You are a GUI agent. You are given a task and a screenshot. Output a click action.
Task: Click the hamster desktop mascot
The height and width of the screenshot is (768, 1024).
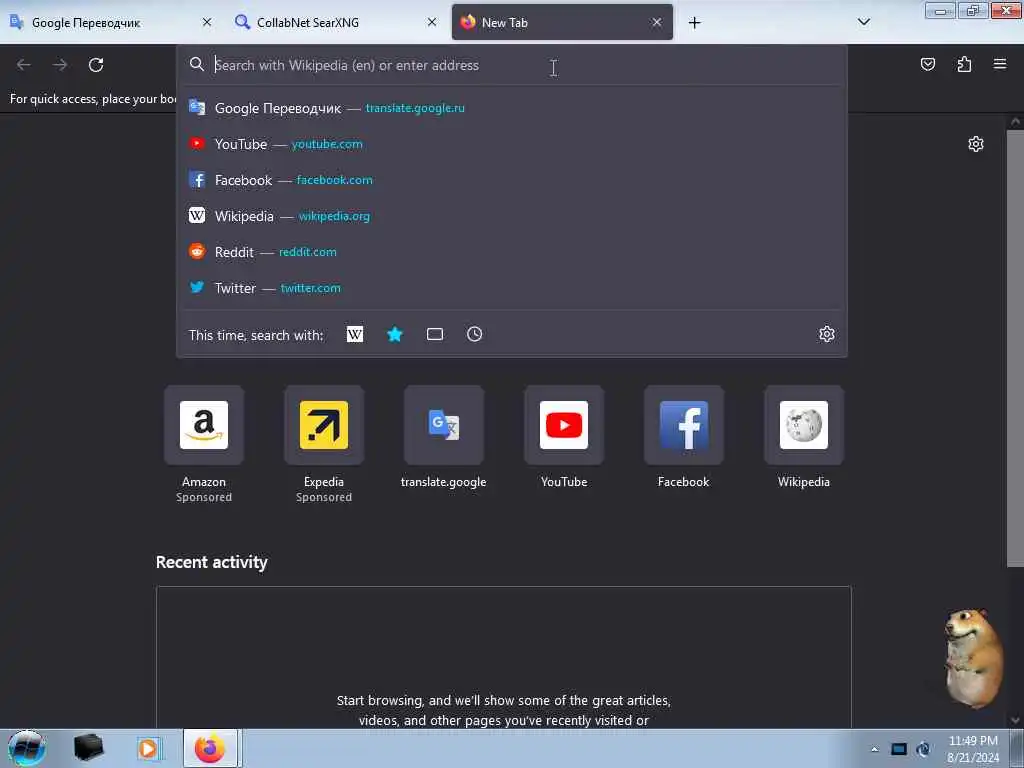972,658
